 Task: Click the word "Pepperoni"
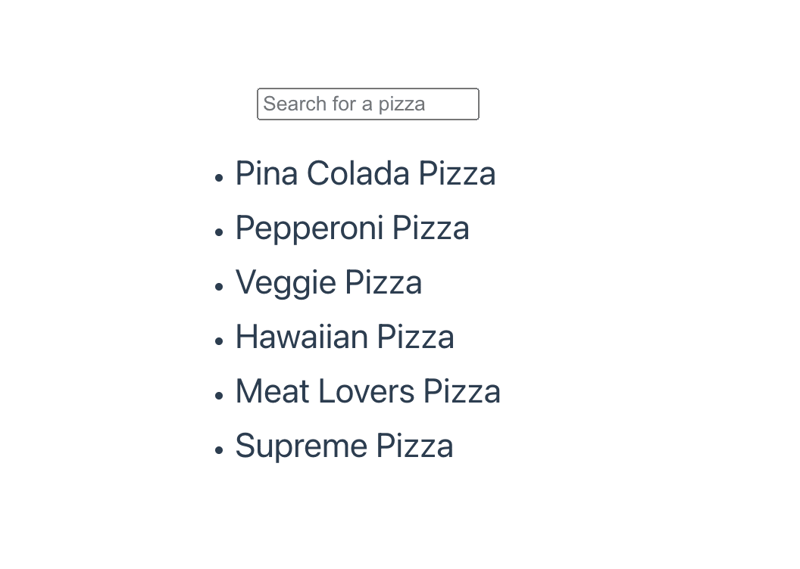point(309,229)
